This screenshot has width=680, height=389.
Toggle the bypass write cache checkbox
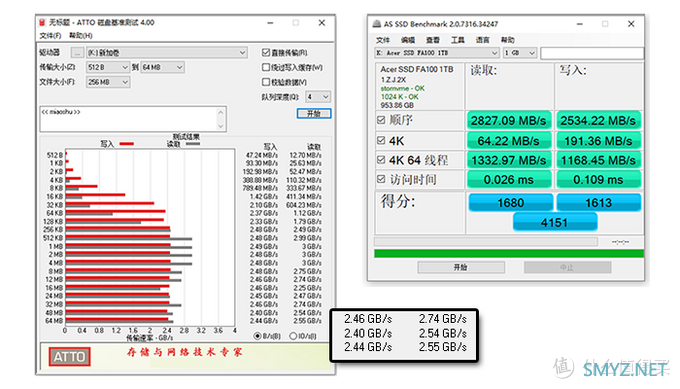tap(266, 67)
